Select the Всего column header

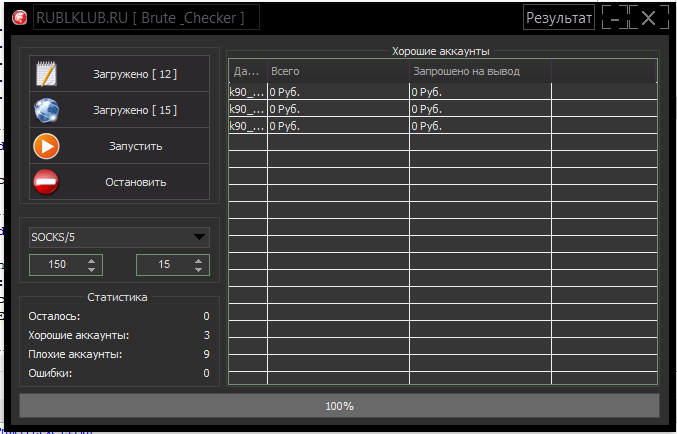click(337, 71)
